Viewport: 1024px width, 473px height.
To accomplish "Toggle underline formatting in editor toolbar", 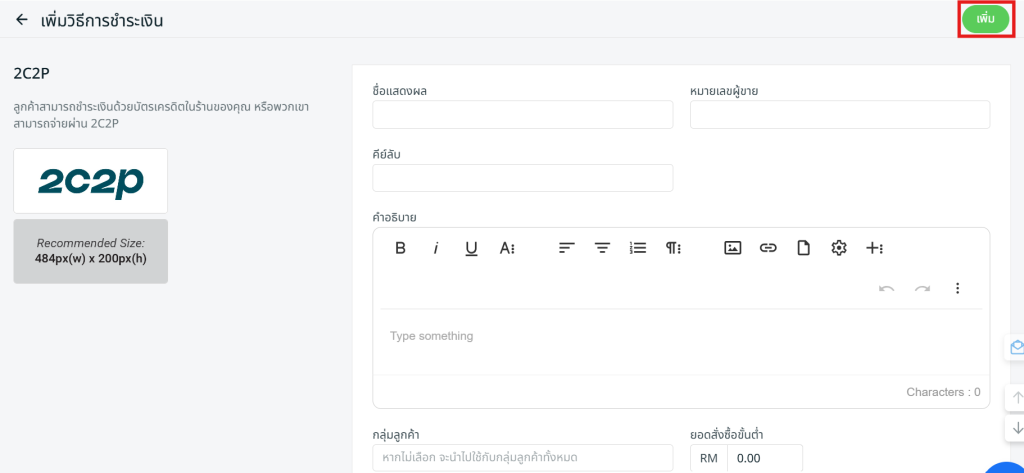I will (x=471, y=248).
